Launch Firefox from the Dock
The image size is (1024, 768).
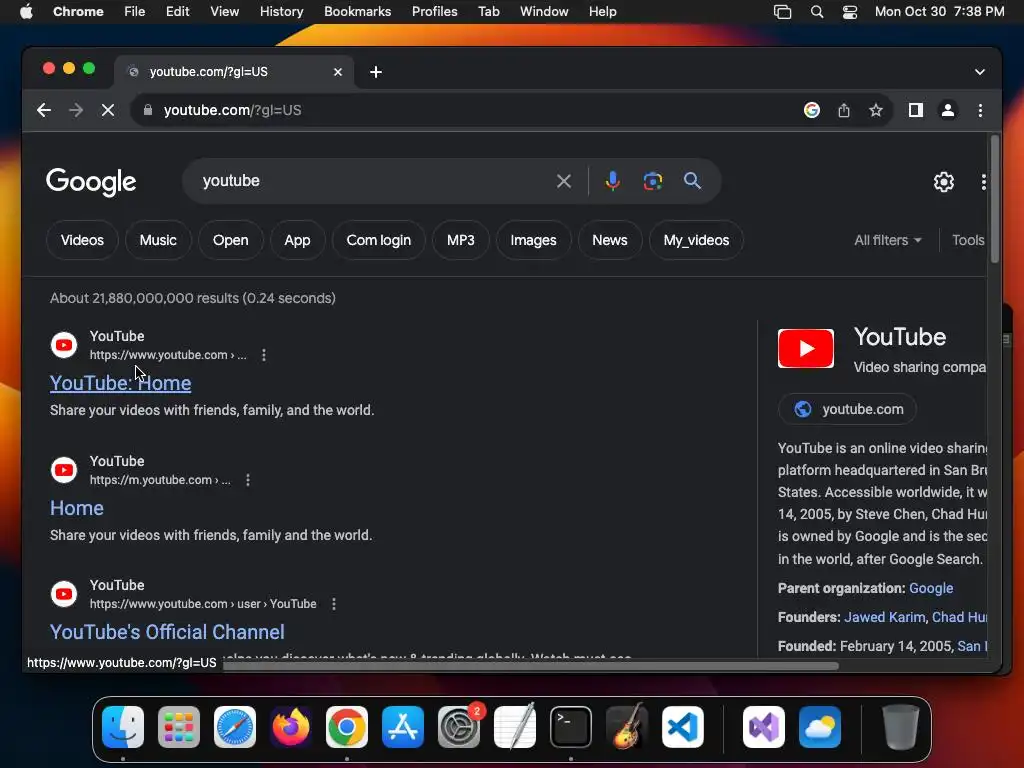(x=291, y=727)
